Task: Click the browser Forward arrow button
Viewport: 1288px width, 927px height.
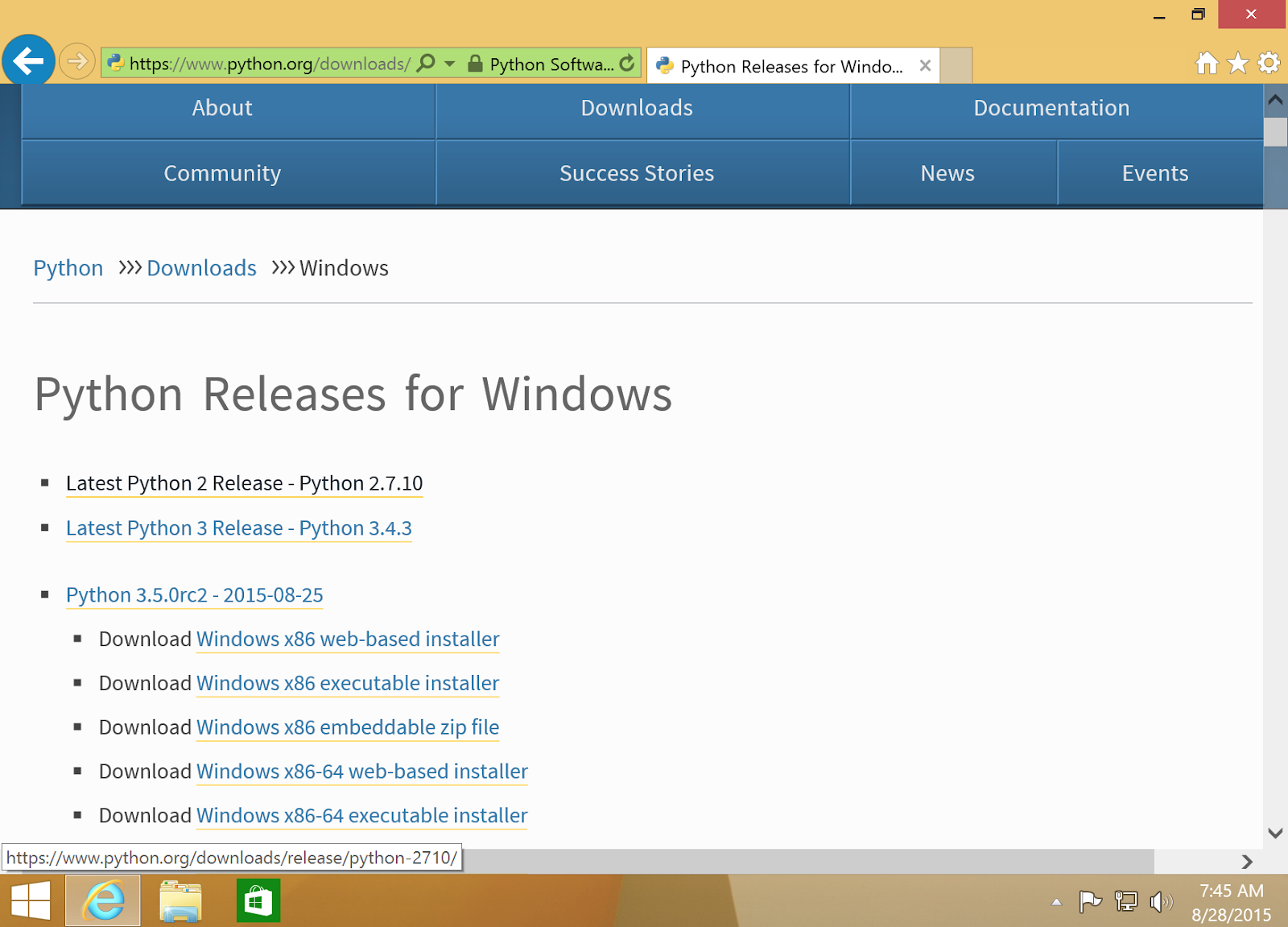Action: pyautogui.click(x=77, y=61)
